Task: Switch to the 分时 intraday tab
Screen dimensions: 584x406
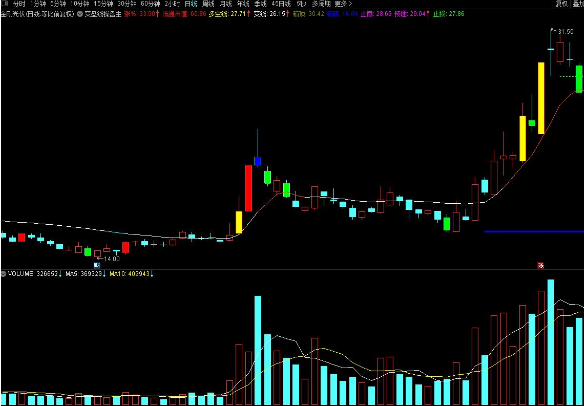Action: (x=19, y=4)
